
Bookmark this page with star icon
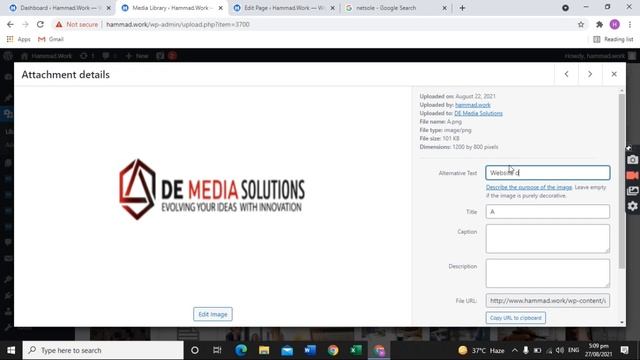pos(581,24)
